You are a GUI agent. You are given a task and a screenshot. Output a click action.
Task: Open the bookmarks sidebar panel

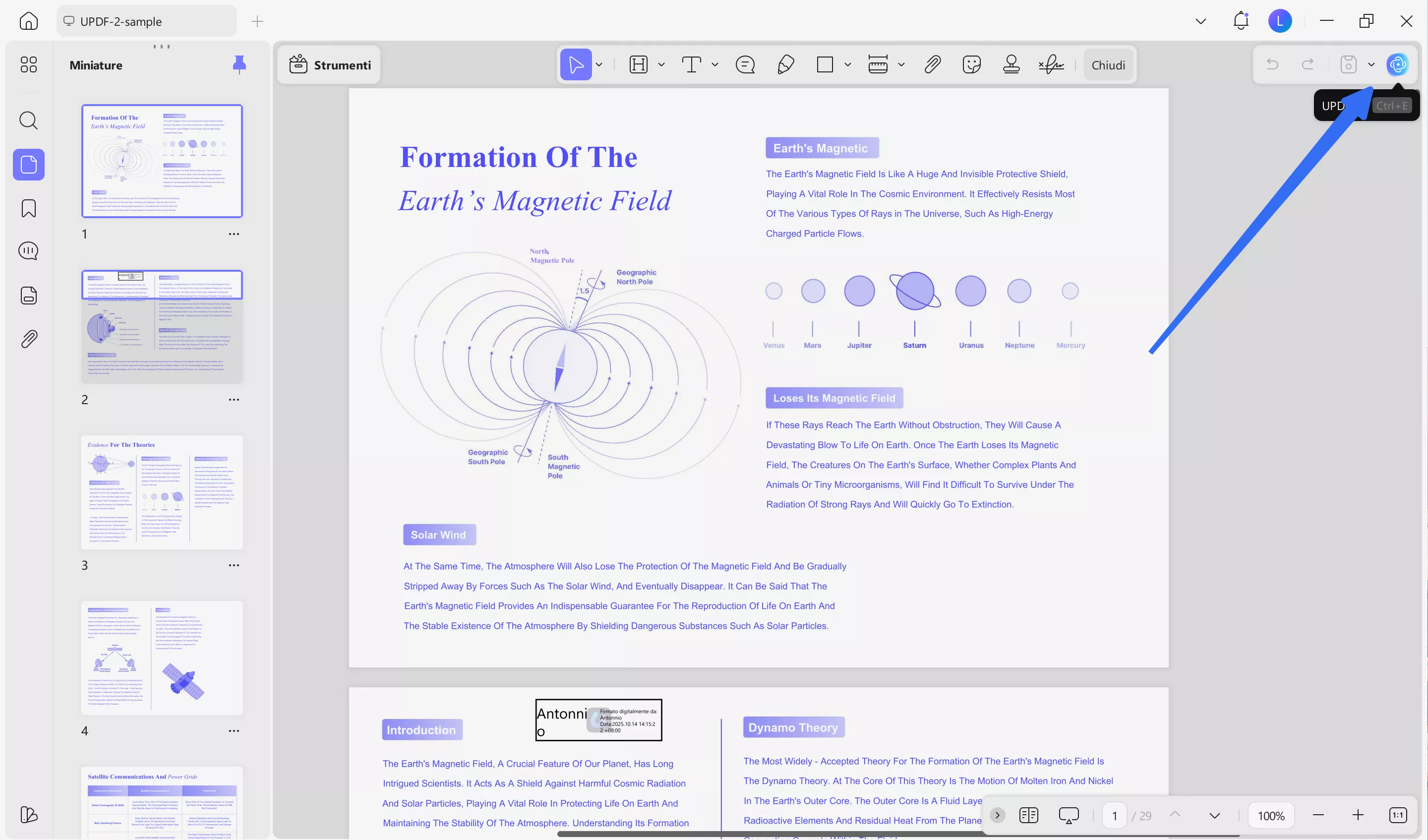pyautogui.click(x=28, y=208)
